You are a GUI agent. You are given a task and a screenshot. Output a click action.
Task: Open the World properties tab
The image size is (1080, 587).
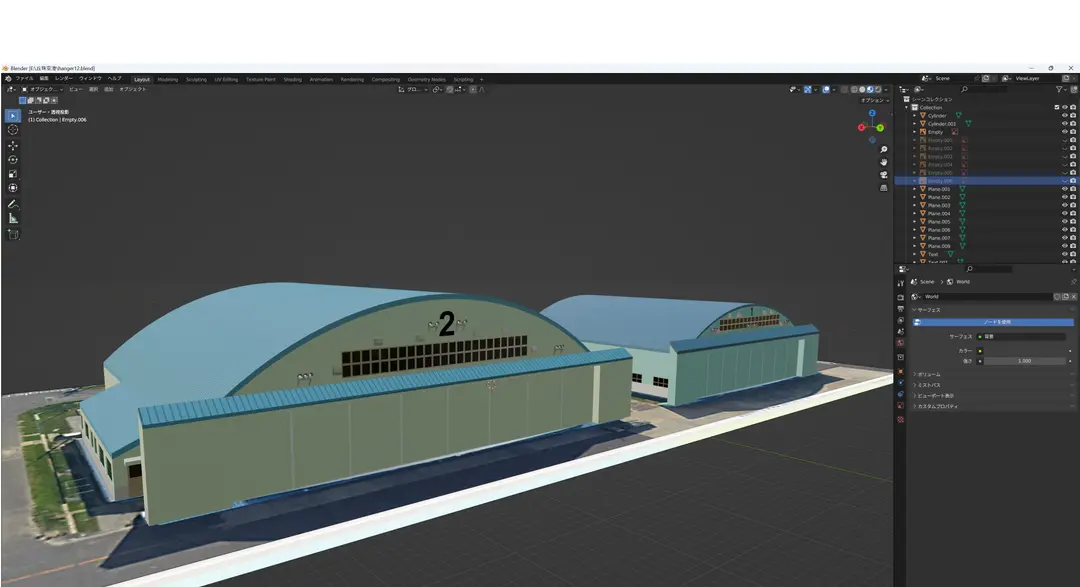[900, 342]
